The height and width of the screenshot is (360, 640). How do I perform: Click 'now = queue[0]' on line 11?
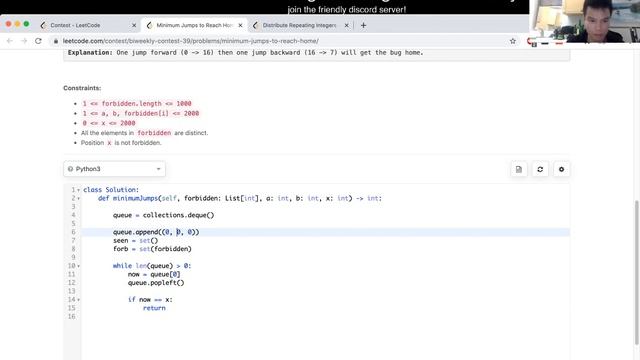click(154, 274)
